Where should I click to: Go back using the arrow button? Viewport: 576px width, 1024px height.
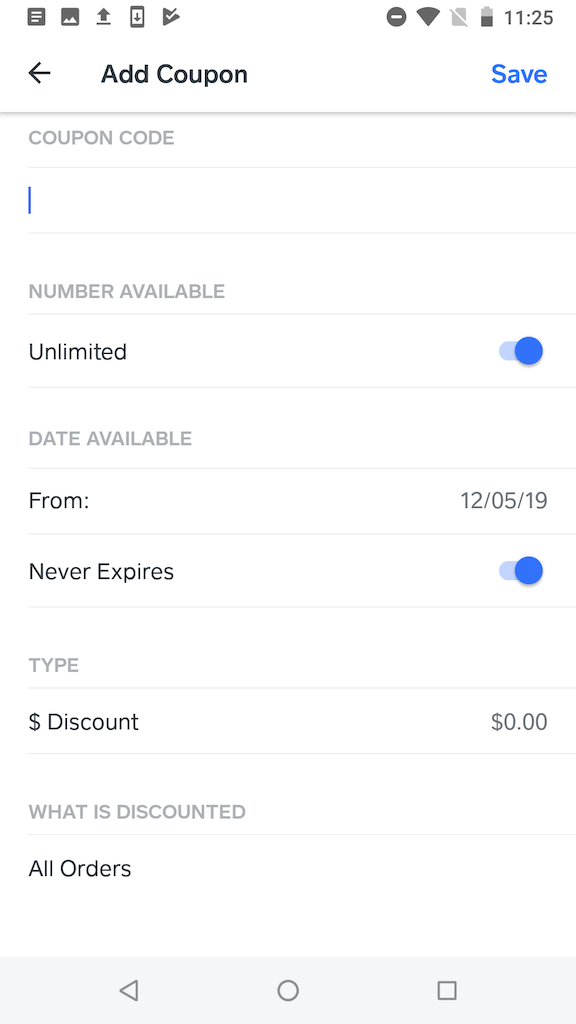(39, 73)
